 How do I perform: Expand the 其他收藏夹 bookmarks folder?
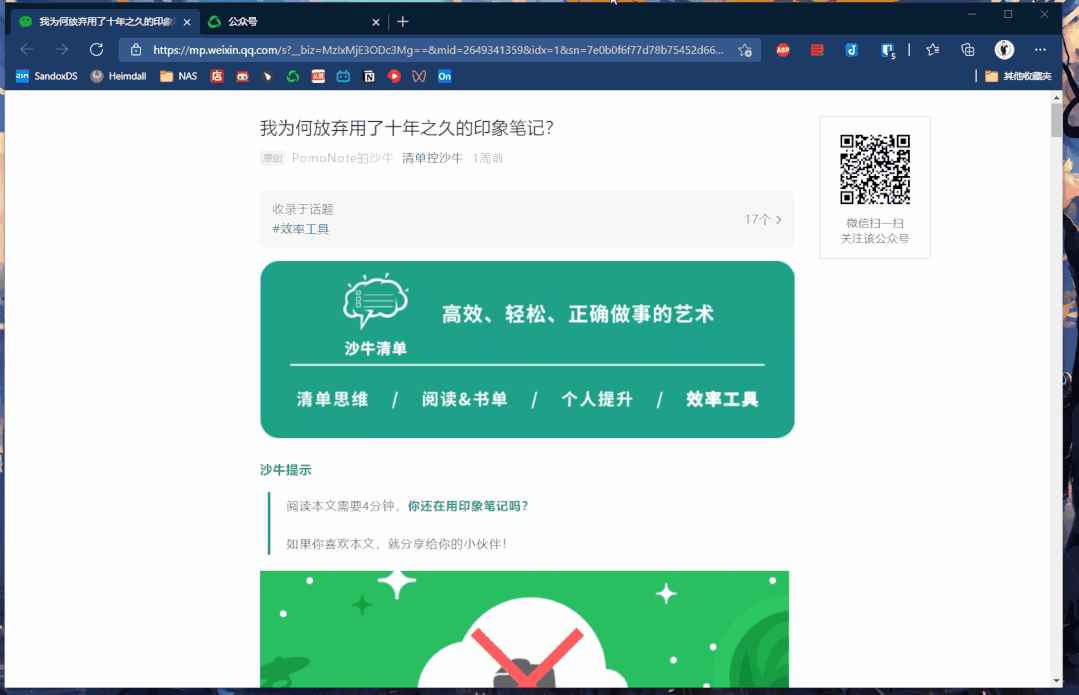1018,76
